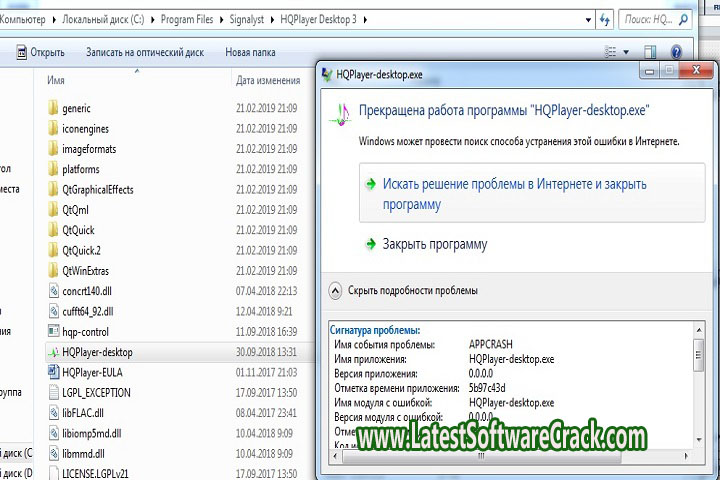The height and width of the screenshot is (480, 720).
Task: Click 'Записать на оптический диск' toolbar item
Action: coord(145,52)
